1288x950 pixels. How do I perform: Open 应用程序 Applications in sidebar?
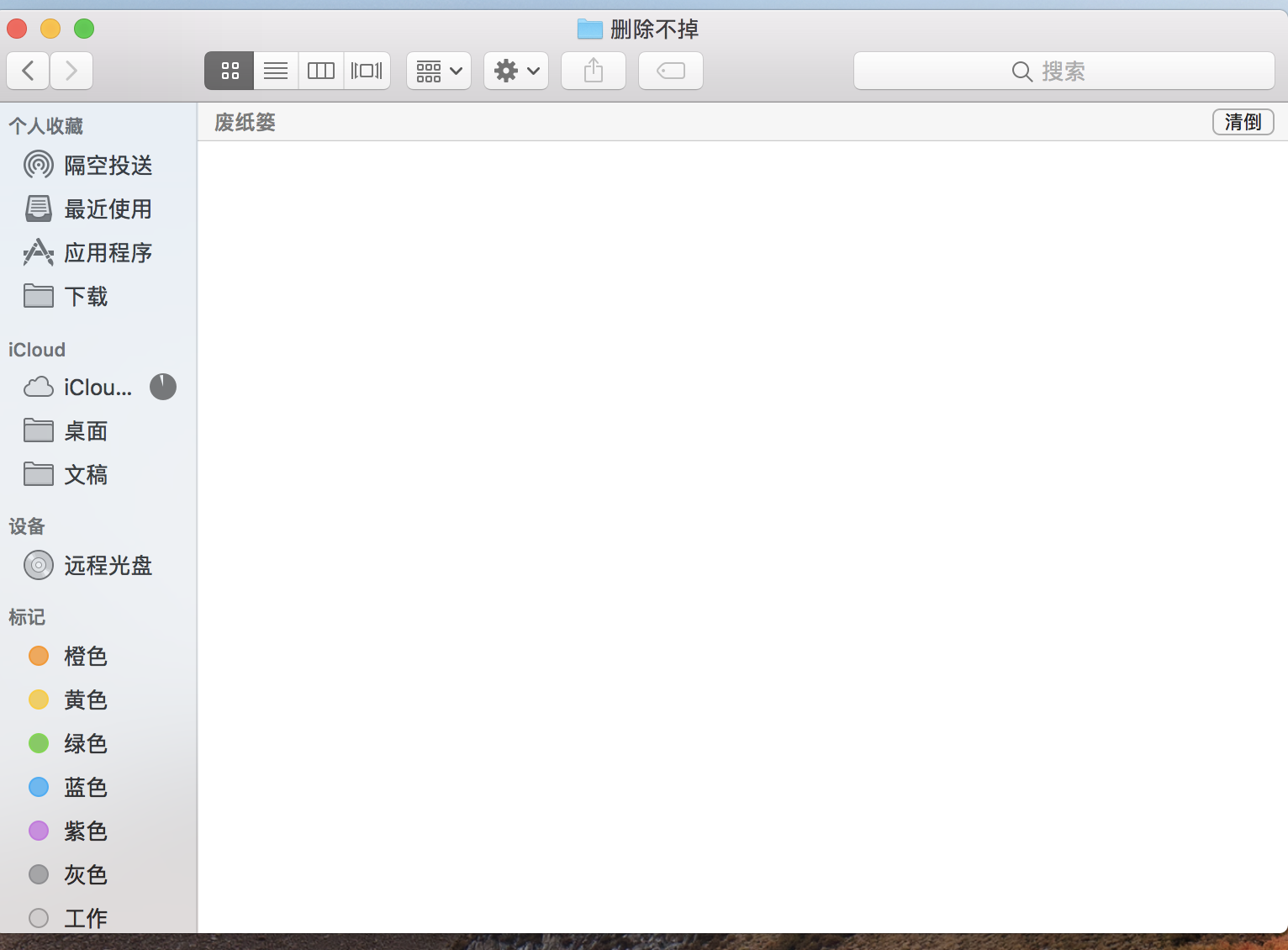[108, 253]
